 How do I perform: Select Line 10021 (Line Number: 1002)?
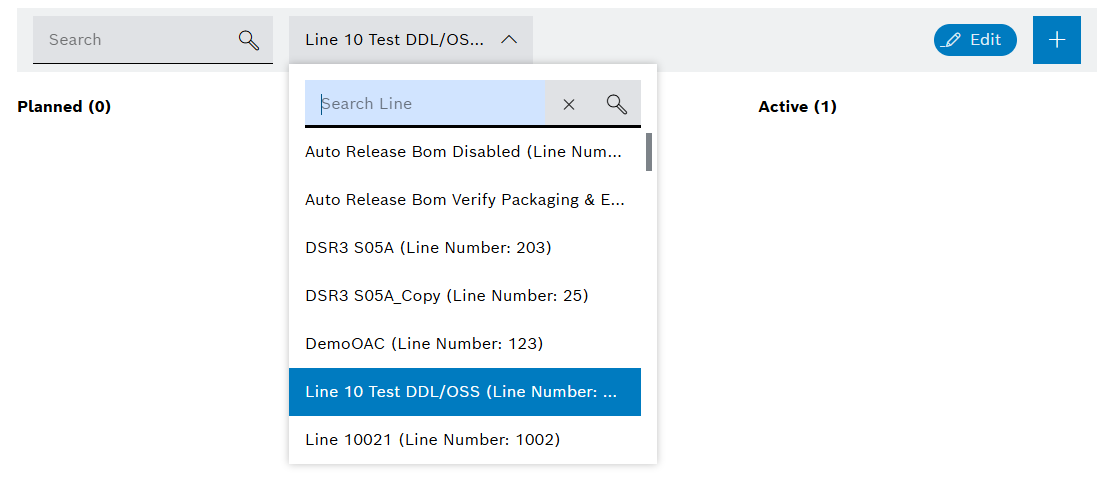(x=432, y=440)
